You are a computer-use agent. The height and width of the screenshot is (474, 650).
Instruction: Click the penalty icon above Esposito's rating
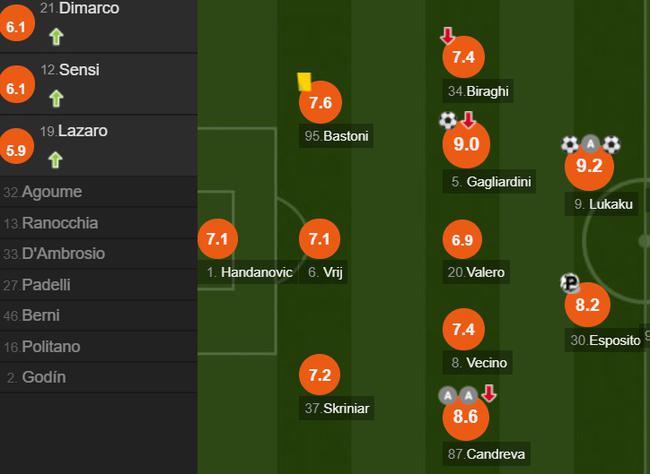point(570,283)
